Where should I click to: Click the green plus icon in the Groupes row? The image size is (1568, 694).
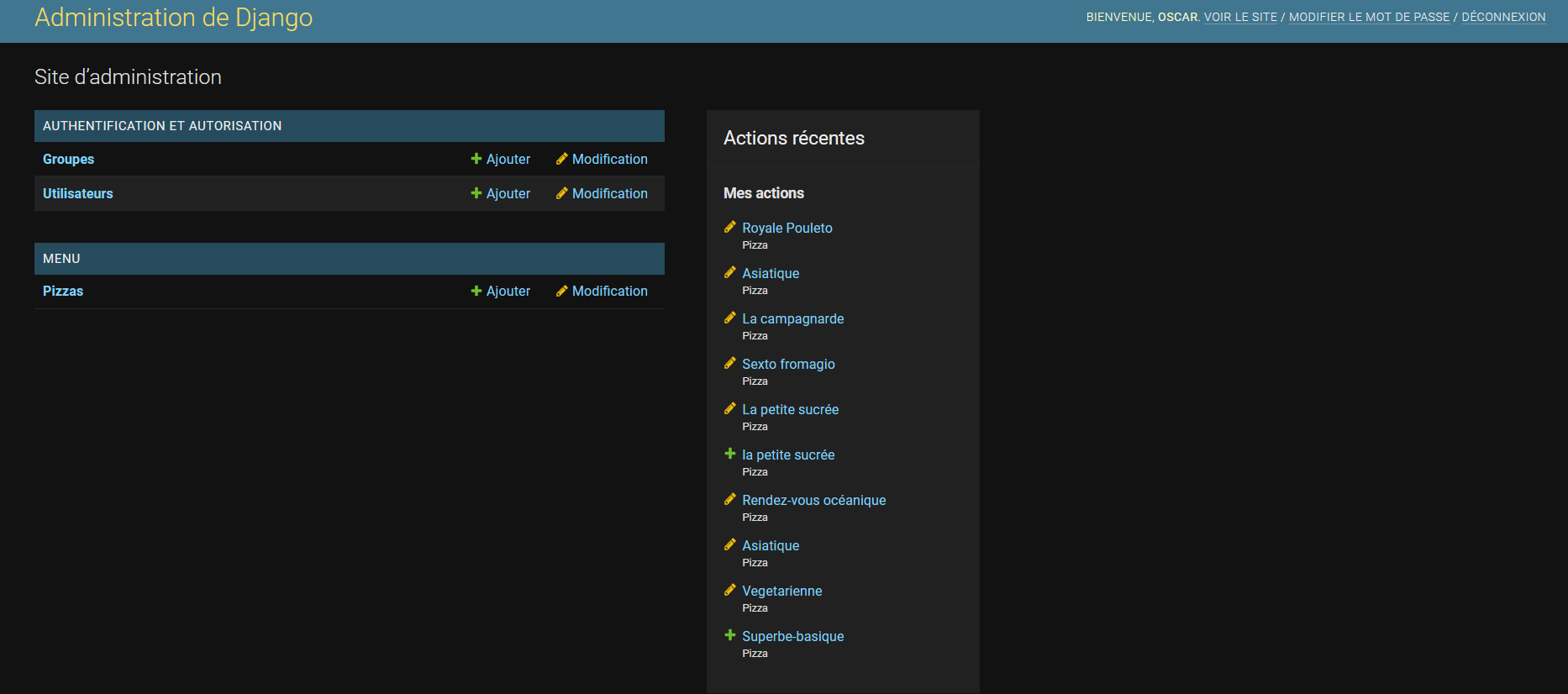pyautogui.click(x=476, y=159)
